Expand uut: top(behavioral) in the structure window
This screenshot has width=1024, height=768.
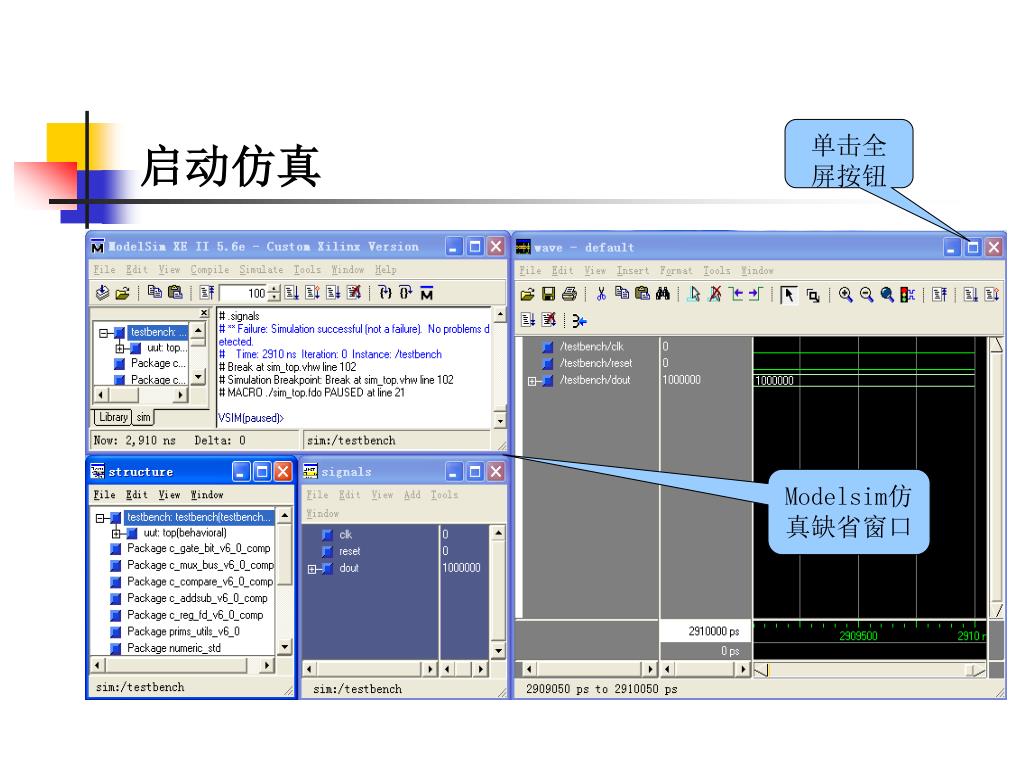116,534
